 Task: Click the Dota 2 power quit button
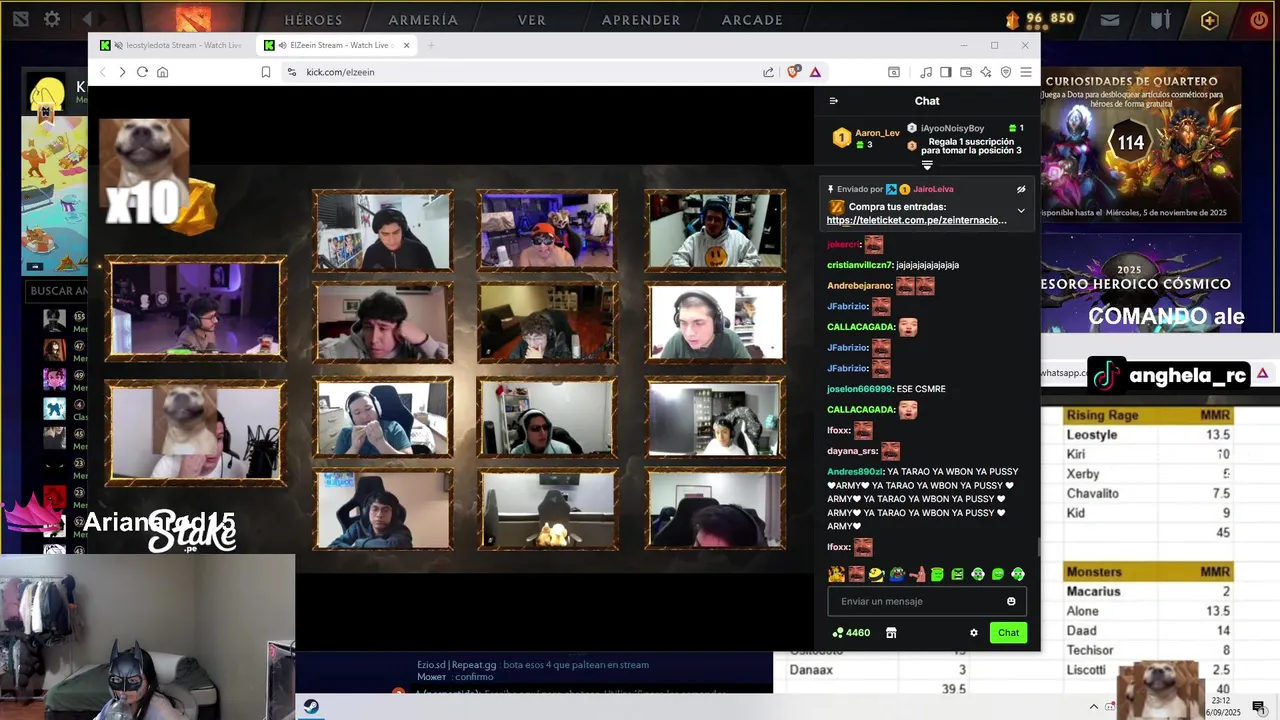[x=1259, y=19]
